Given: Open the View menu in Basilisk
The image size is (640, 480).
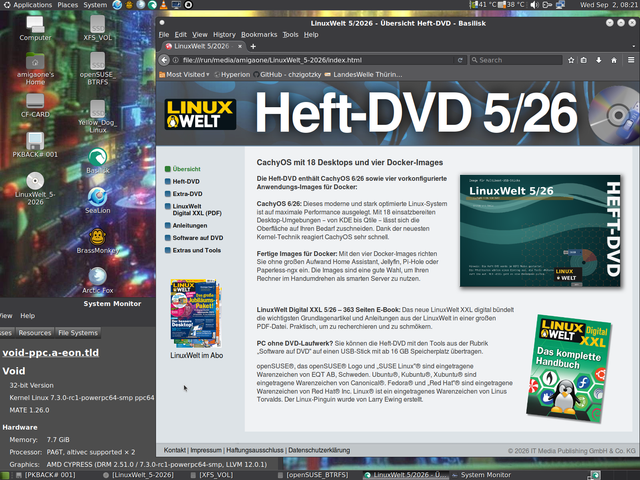Looking at the screenshot, I should (200, 35).
